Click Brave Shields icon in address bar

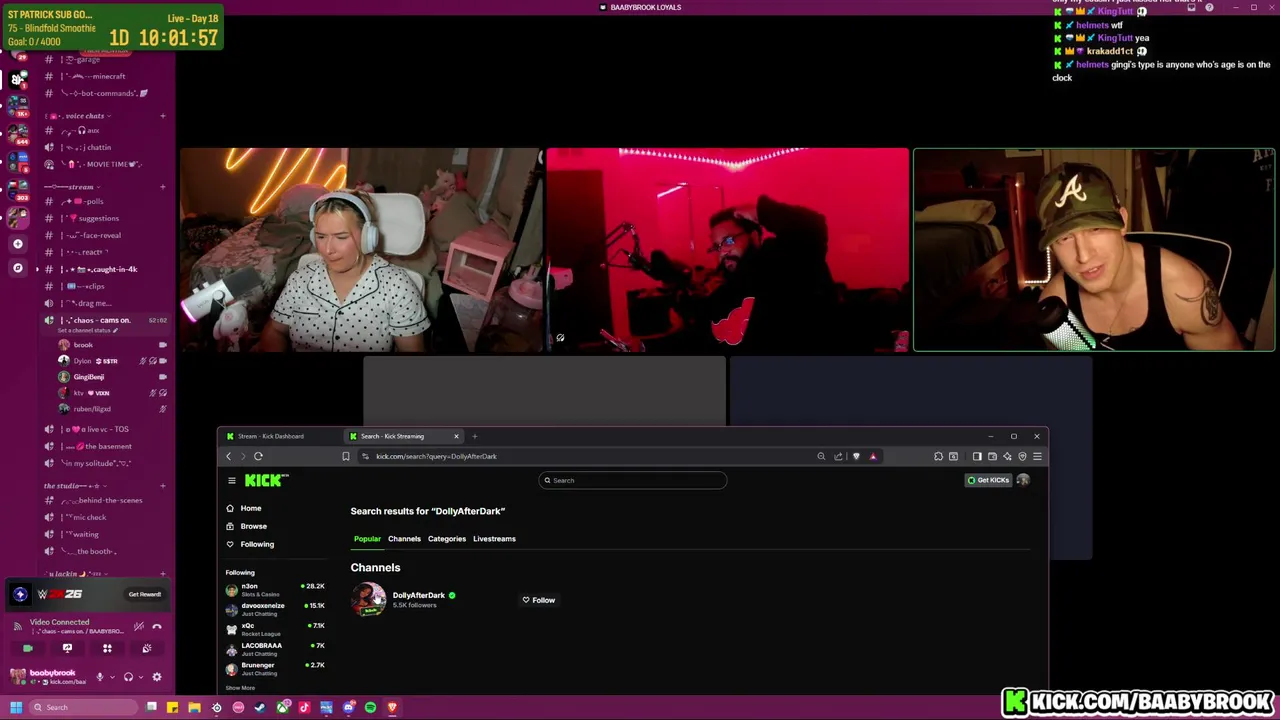[856, 456]
